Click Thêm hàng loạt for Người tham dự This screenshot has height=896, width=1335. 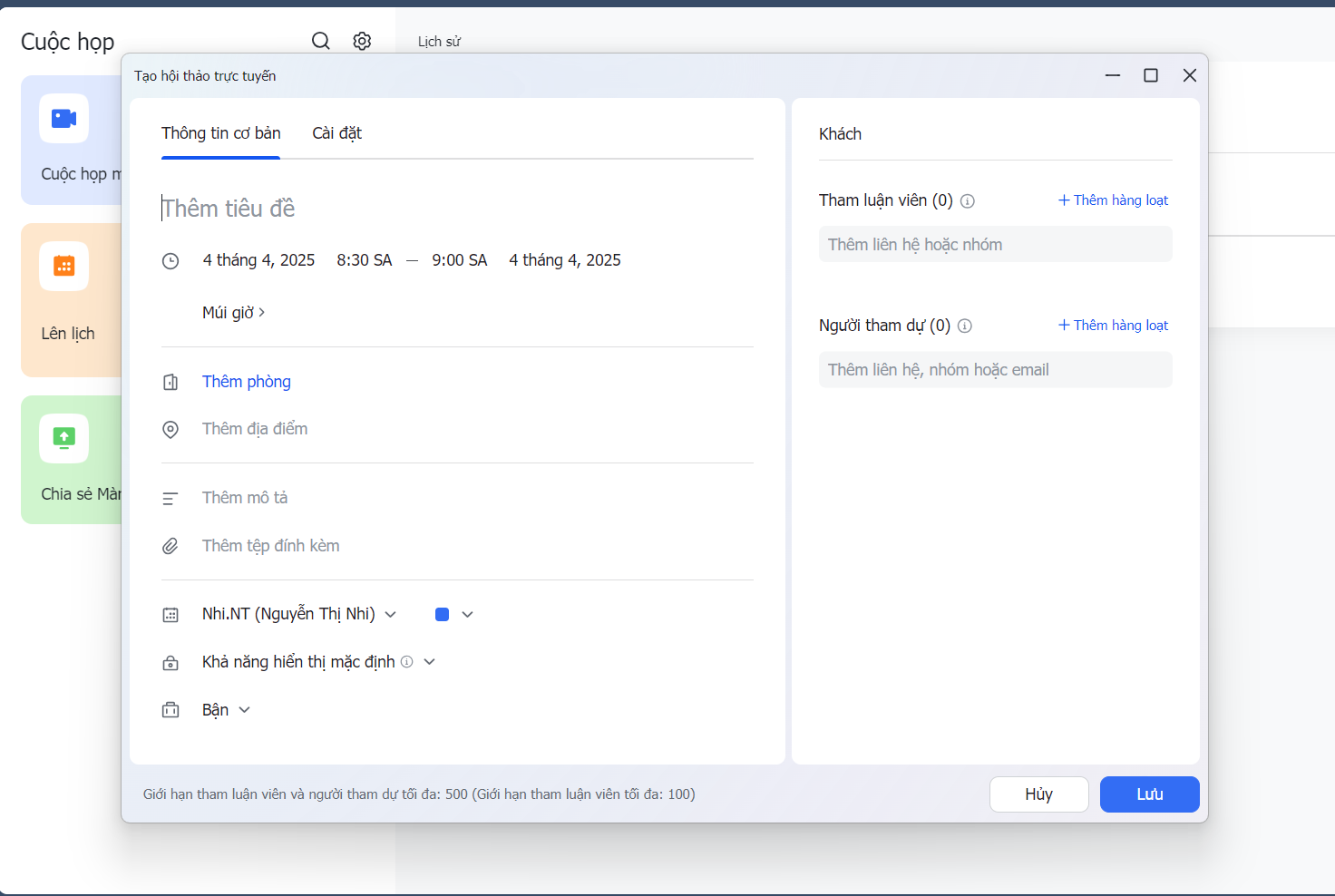(1114, 326)
